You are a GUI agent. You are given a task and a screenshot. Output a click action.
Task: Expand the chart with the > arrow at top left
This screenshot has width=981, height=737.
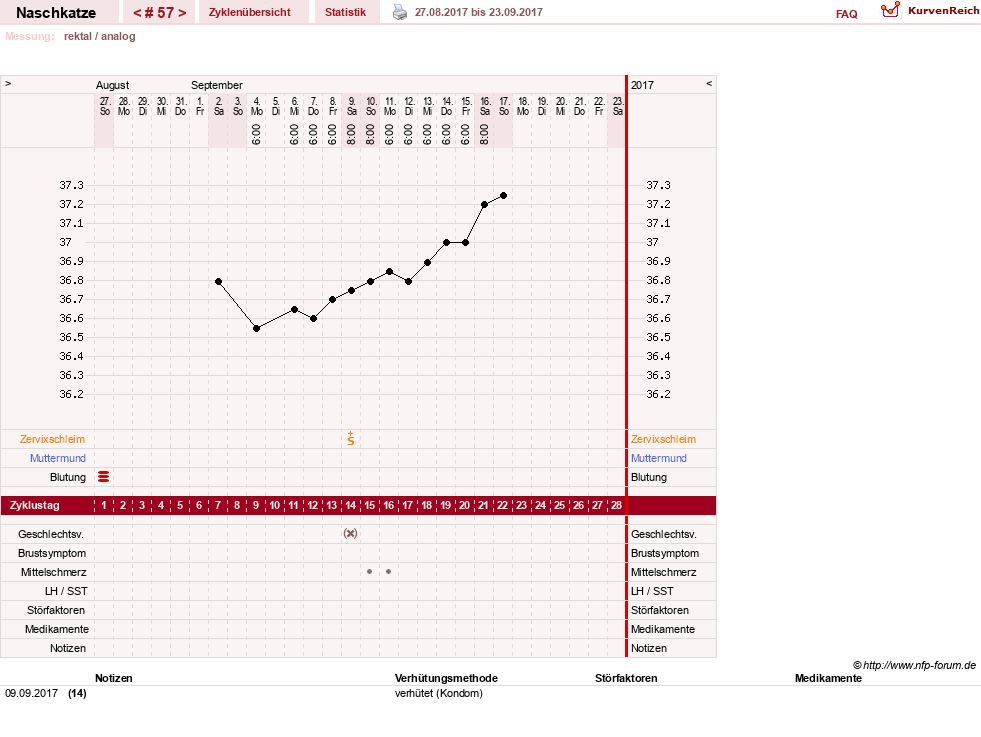(x=8, y=83)
